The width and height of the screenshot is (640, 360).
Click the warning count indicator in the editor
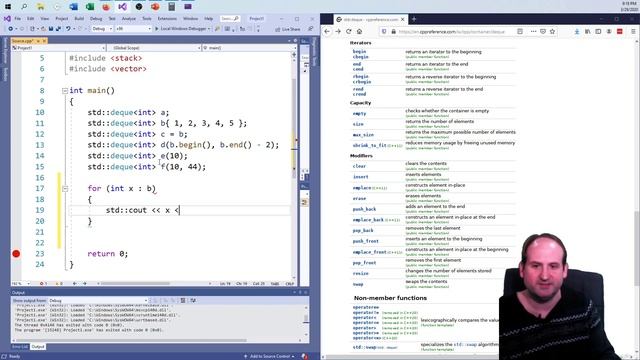click(59, 283)
